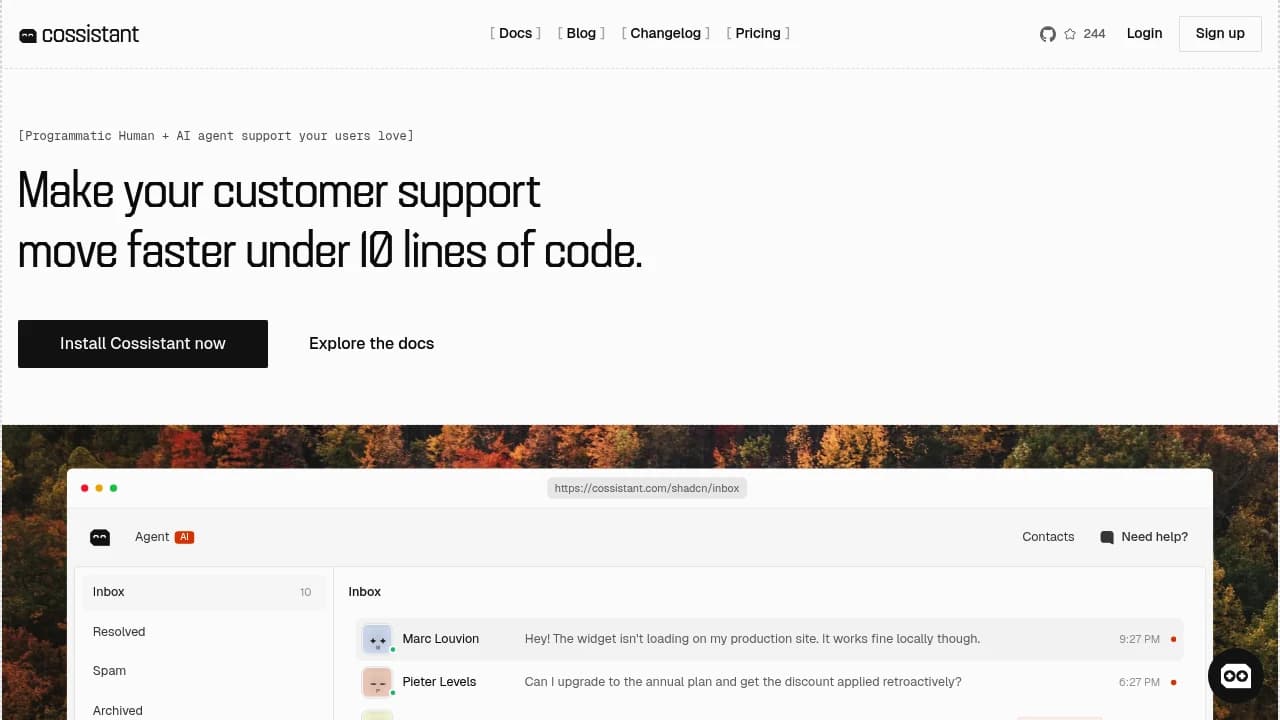Click the Marc Louvion name
Viewport: 1280px width, 720px height.
coord(441,639)
